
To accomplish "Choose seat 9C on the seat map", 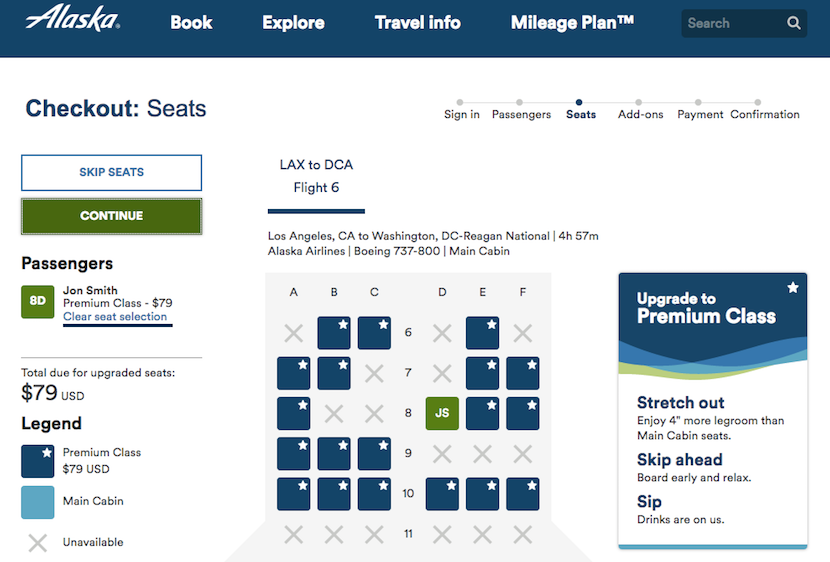I will pos(374,453).
